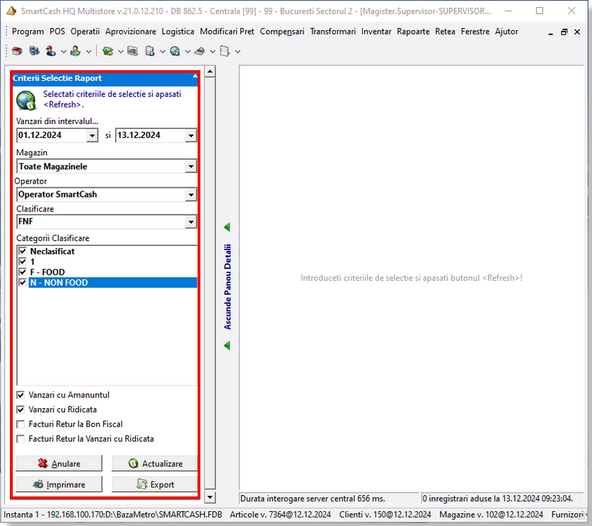Image resolution: width=592 pixels, height=526 pixels.
Task: Click the Export button
Action: pos(154,484)
